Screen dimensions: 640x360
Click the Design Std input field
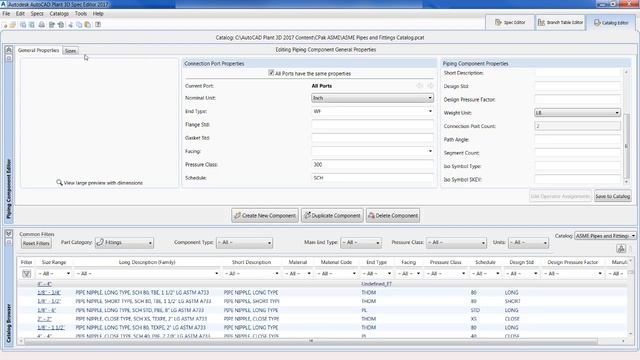point(578,86)
